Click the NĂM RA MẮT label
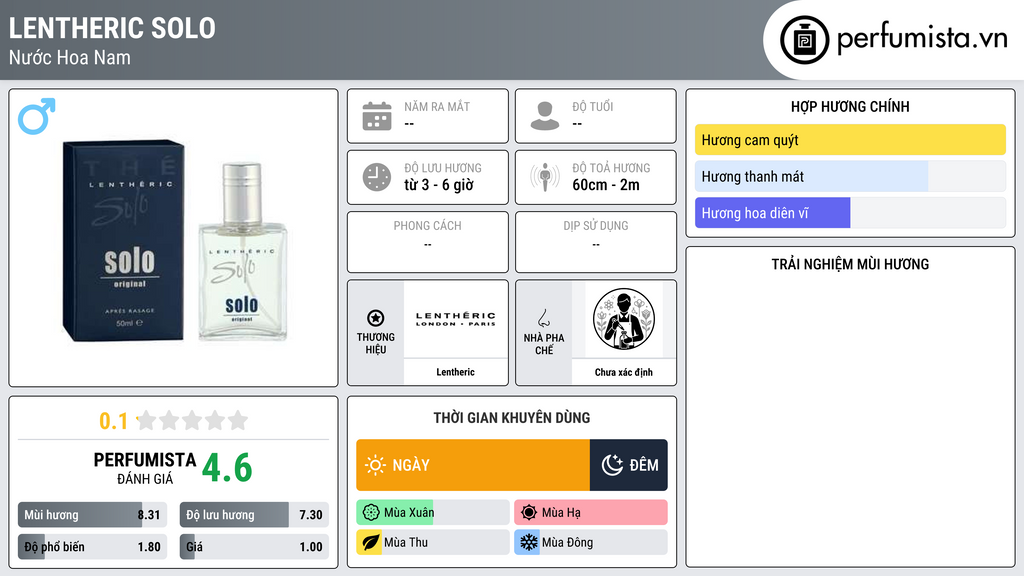1024x576 pixels. (437, 106)
